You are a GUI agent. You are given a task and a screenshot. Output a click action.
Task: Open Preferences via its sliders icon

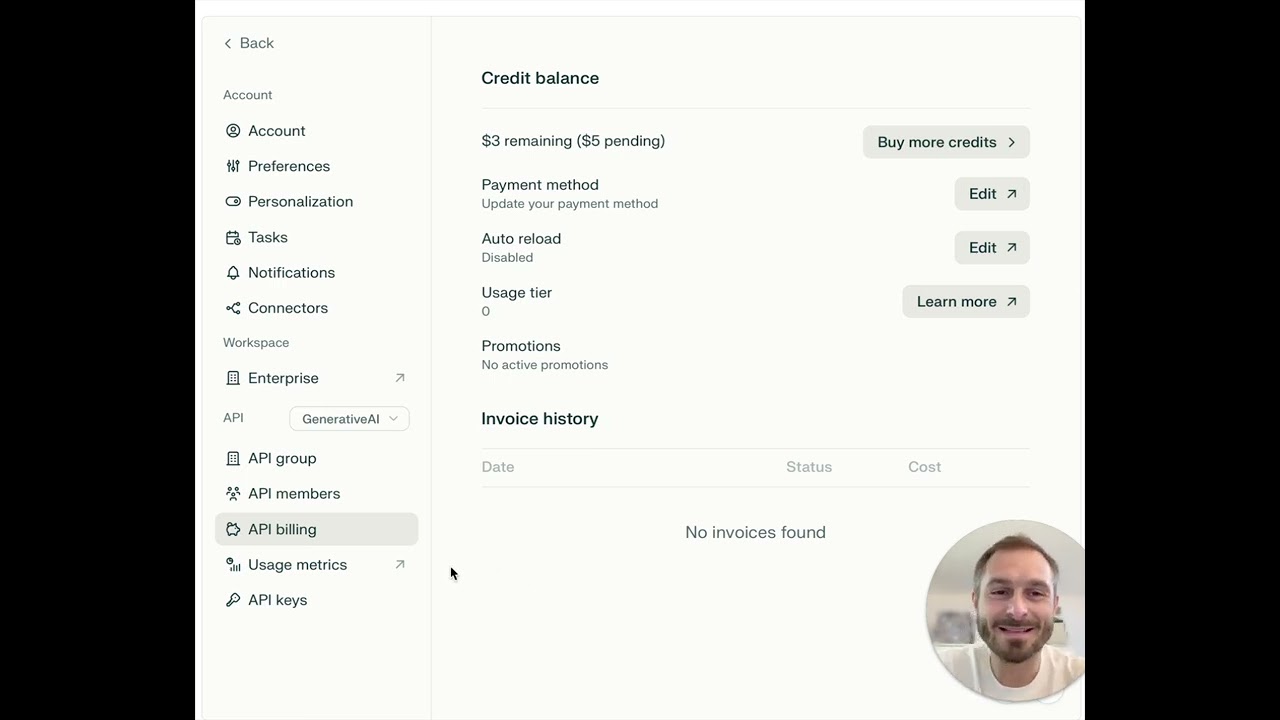tap(233, 166)
